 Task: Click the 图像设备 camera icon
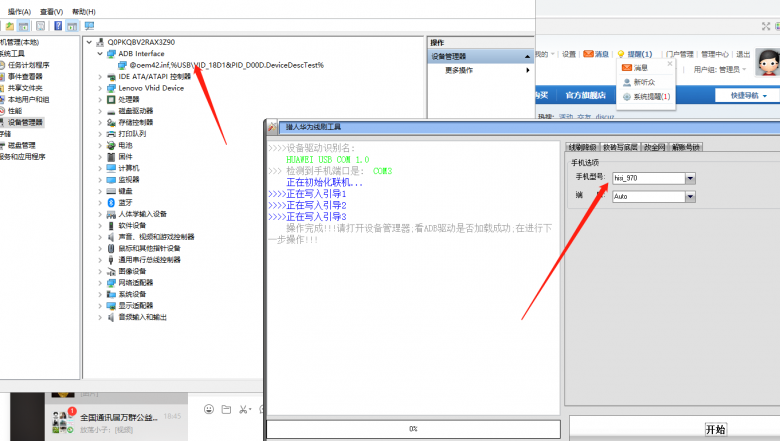click(111, 271)
